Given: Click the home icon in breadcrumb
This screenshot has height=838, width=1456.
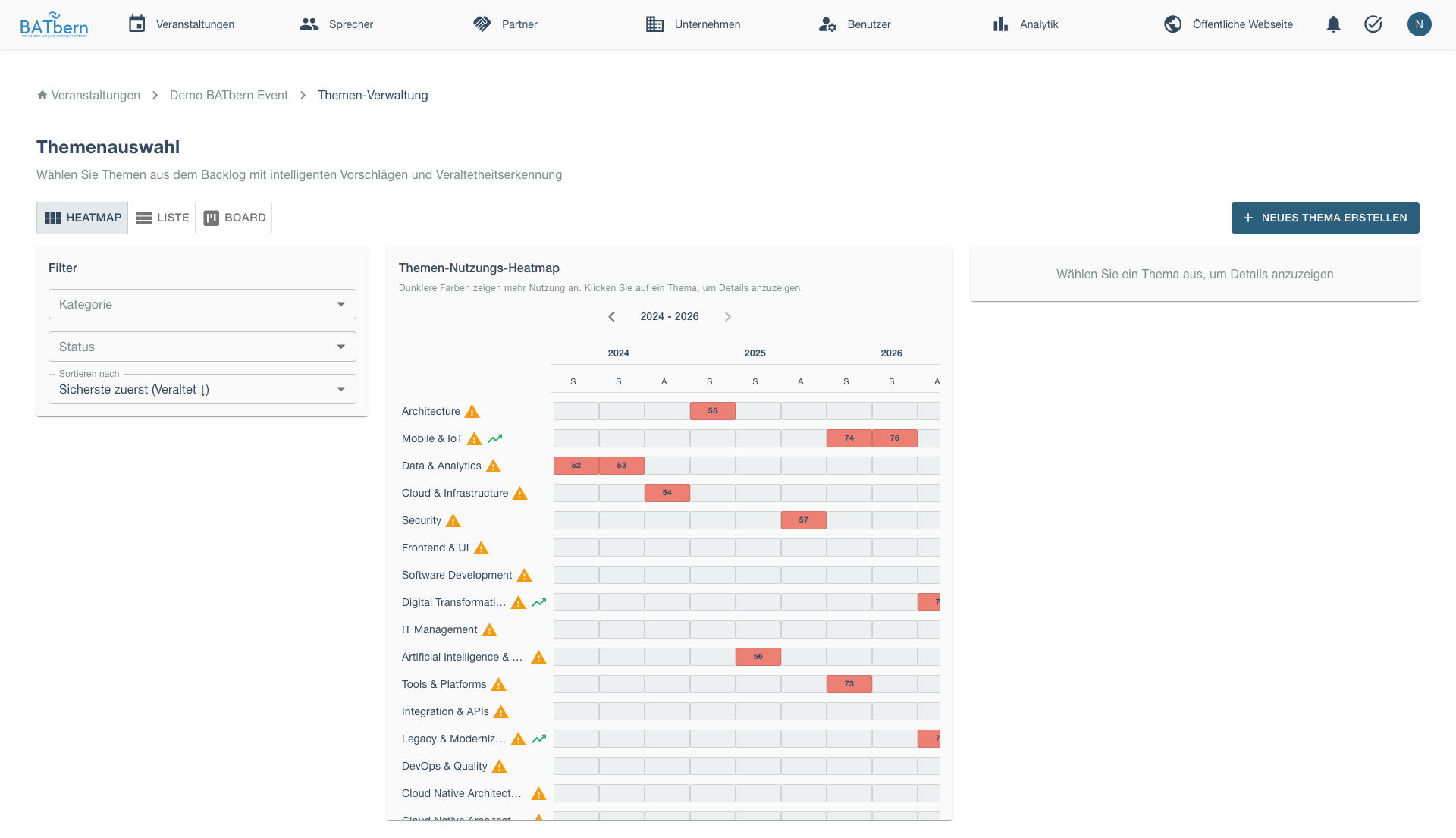Looking at the screenshot, I should tap(42, 95).
